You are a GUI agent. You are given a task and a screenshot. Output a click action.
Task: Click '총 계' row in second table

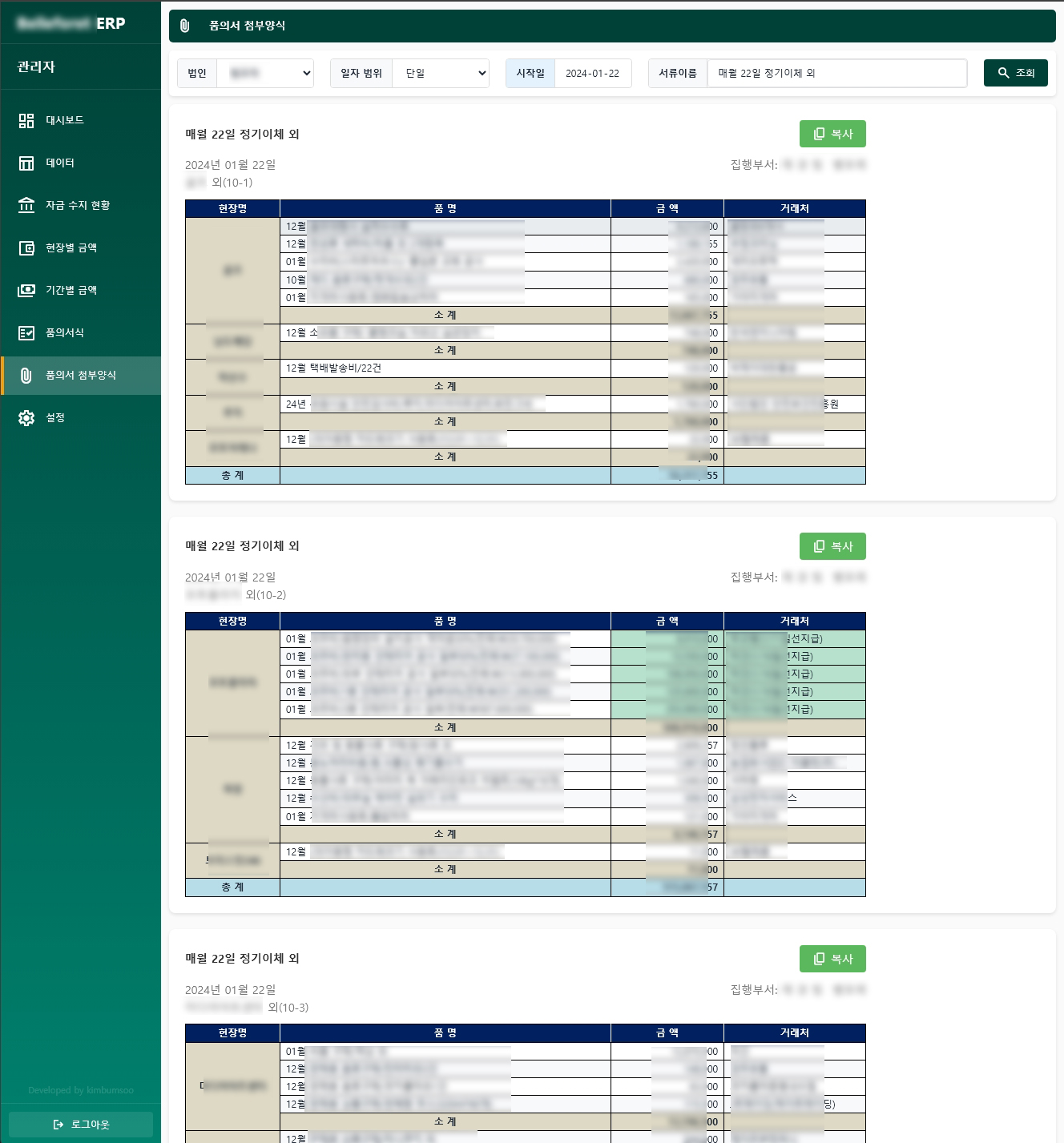(x=525, y=887)
